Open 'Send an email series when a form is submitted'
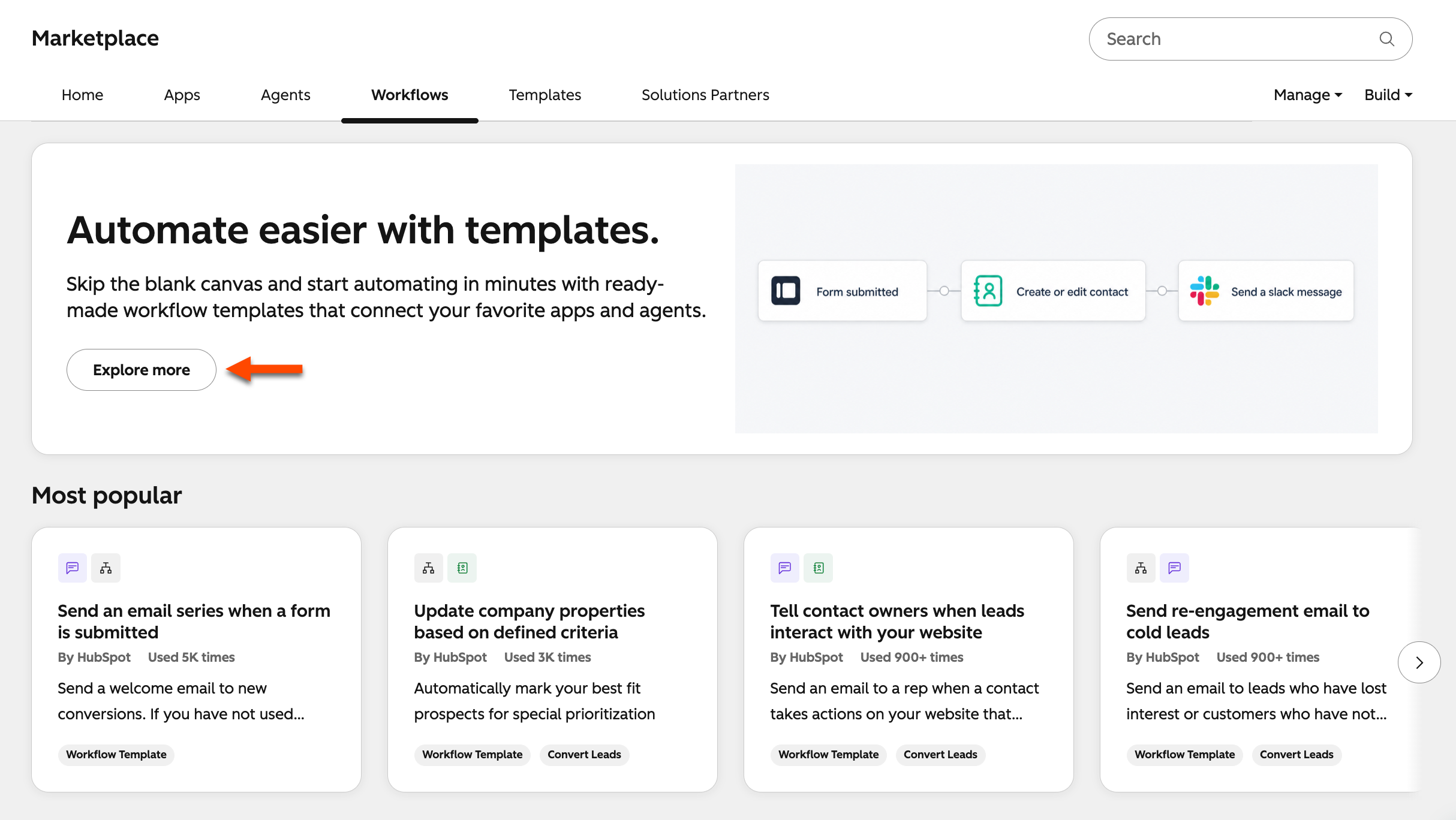The width and height of the screenshot is (1456, 820). (x=194, y=622)
